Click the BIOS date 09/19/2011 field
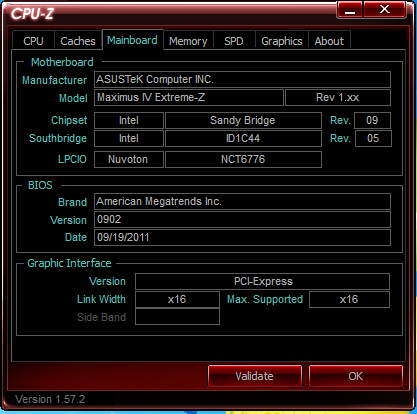417x414 pixels. point(242,237)
